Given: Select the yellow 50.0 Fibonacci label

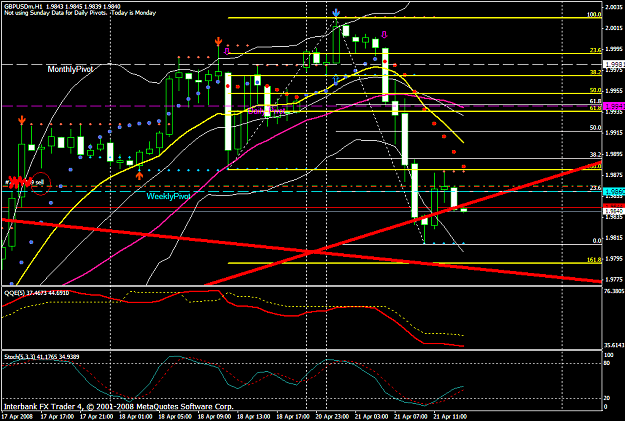Looking at the screenshot, I should click(x=596, y=90).
